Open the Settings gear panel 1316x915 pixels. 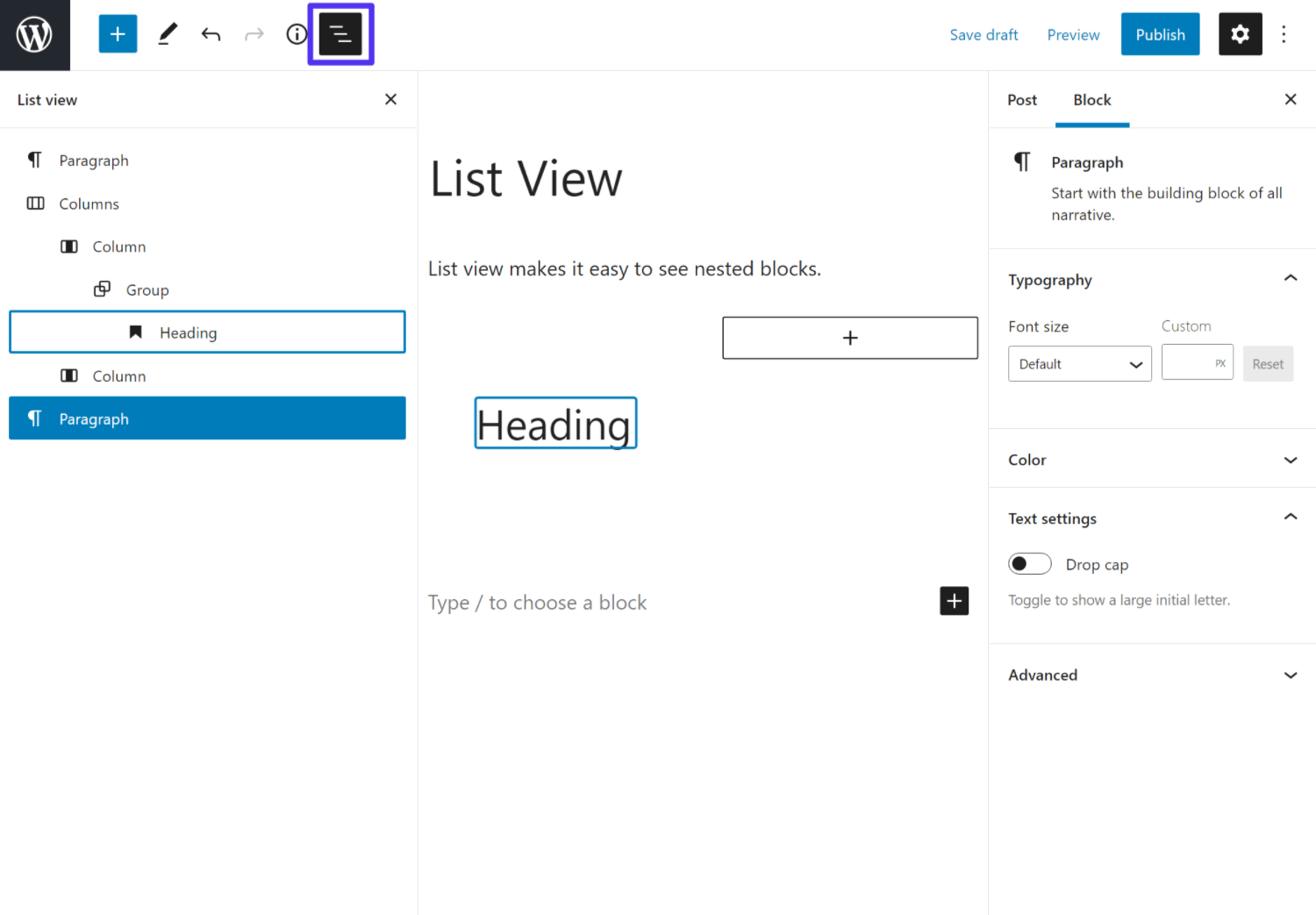1240,33
